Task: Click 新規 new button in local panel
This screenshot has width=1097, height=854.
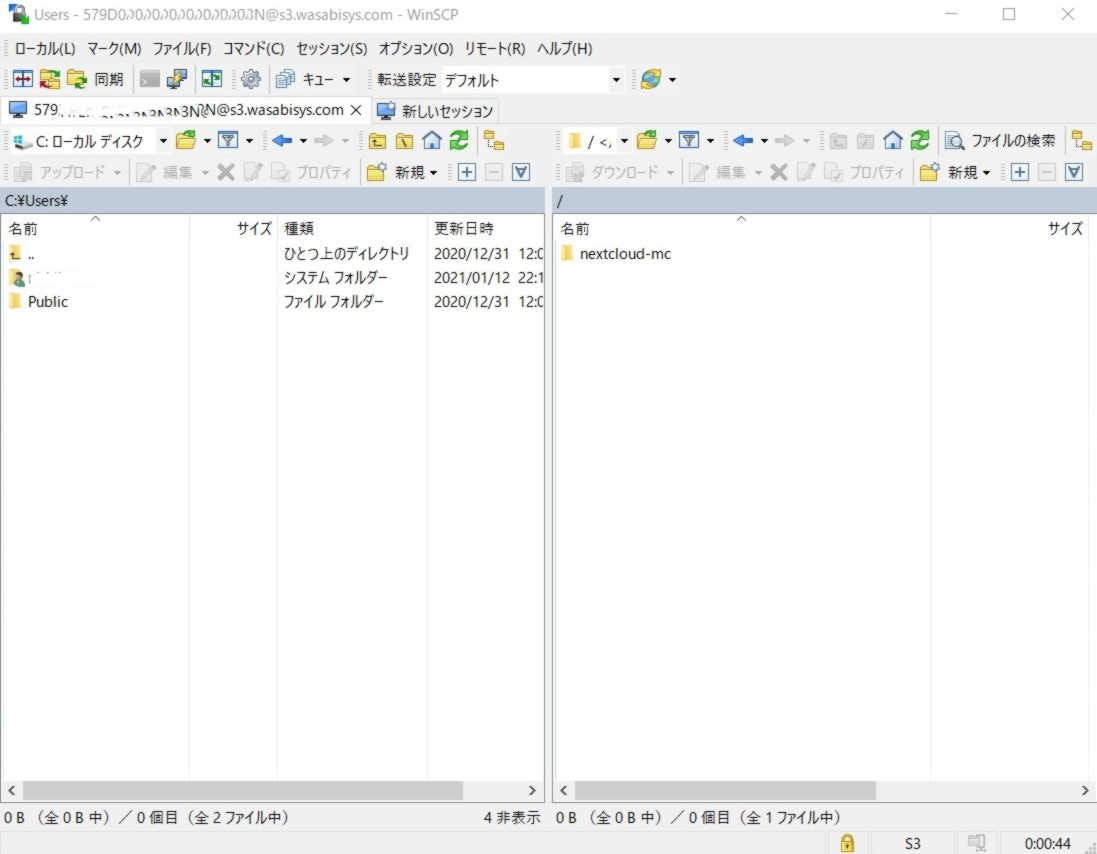Action: 403,172
